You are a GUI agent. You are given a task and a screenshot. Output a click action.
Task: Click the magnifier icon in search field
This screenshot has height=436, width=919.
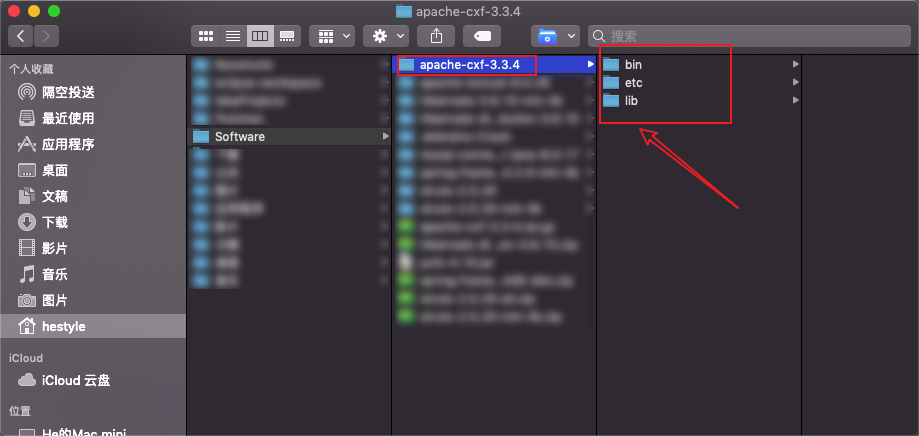600,36
